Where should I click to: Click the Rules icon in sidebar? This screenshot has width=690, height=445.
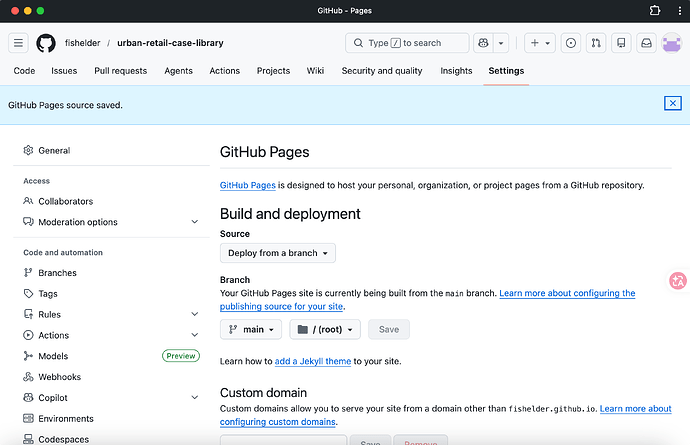(x=28, y=314)
